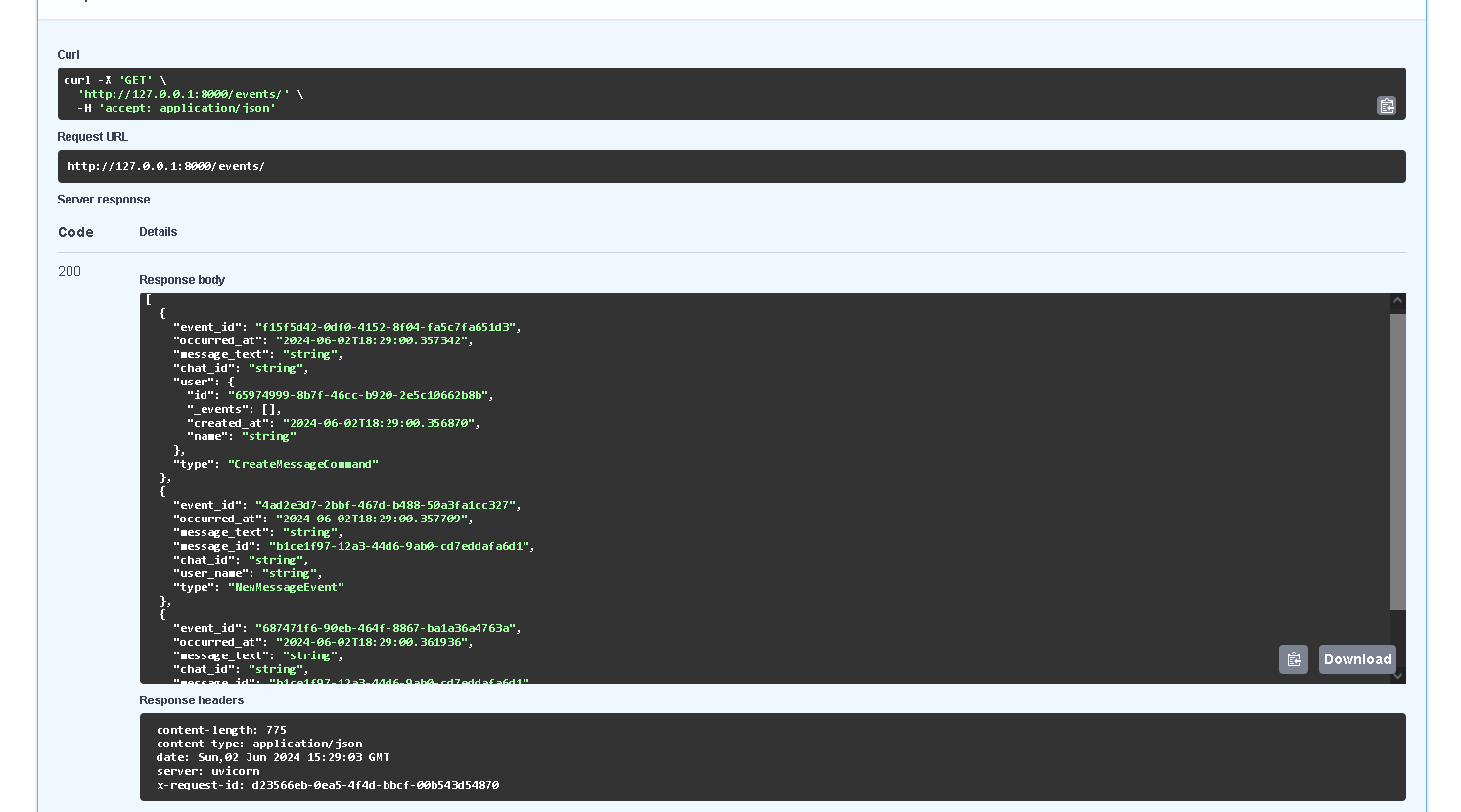
Task: Click the x-request-id header line
Action: [328, 785]
